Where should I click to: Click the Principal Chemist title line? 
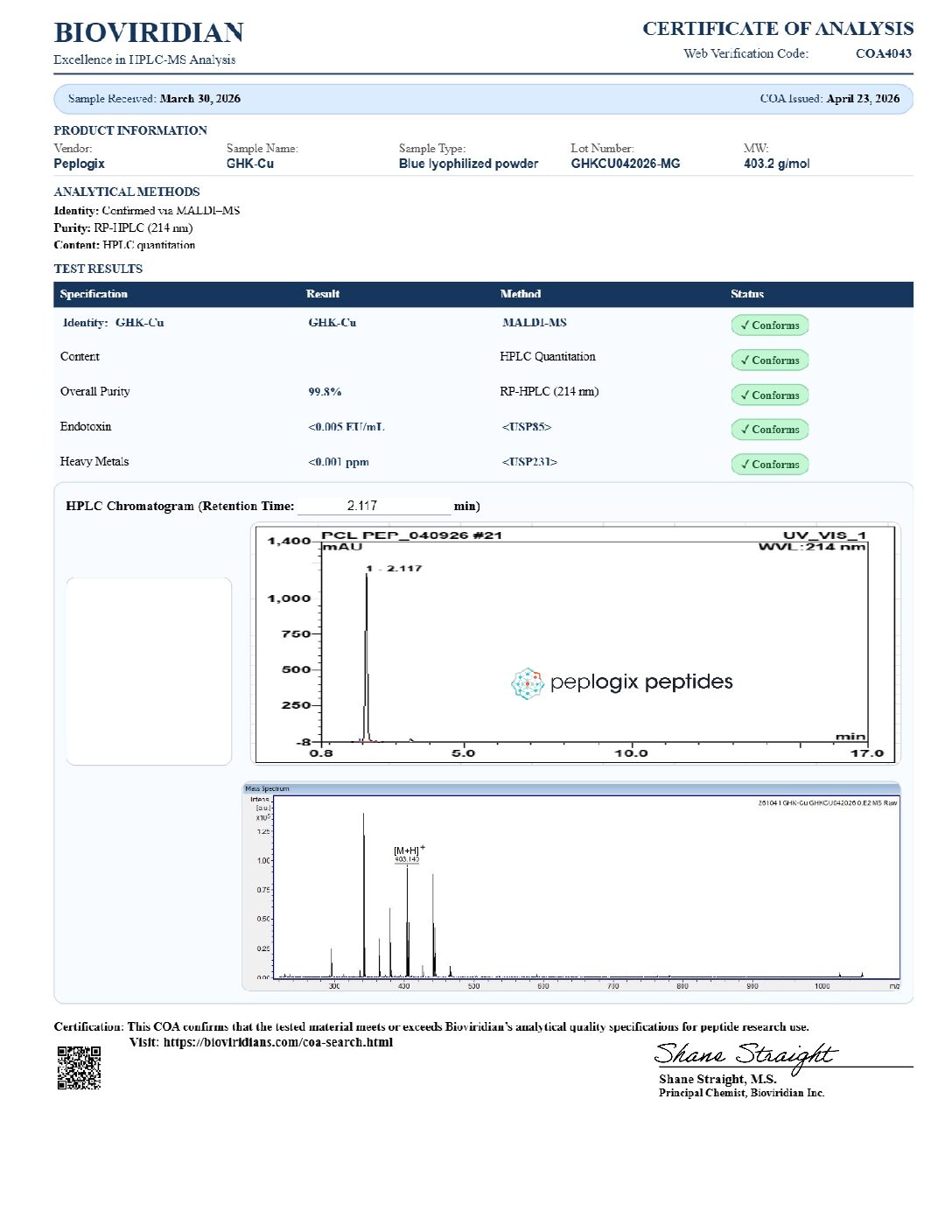742,1093
